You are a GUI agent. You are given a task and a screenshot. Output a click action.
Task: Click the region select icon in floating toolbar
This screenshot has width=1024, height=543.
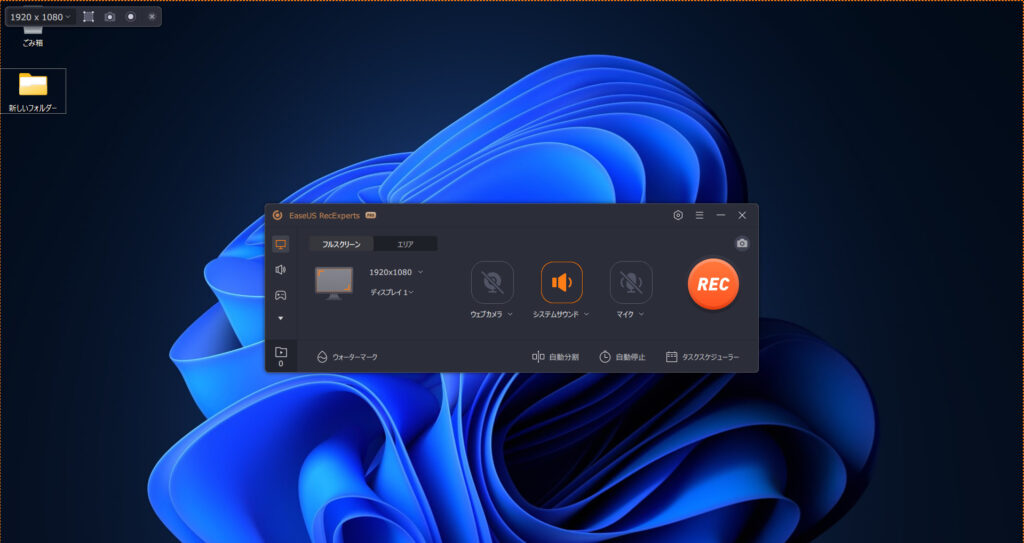(x=89, y=17)
